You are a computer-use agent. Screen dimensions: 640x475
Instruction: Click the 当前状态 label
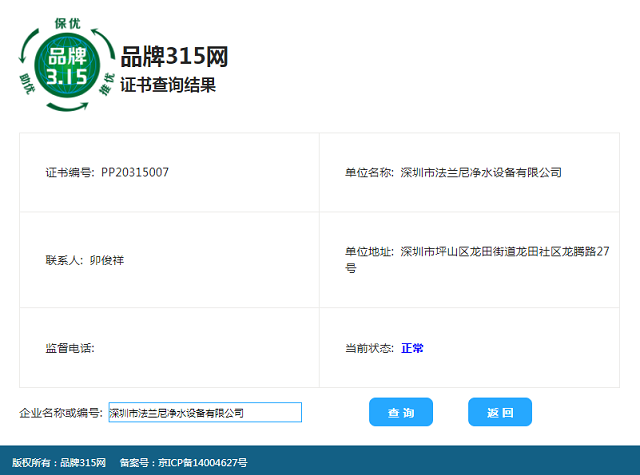pos(369,348)
